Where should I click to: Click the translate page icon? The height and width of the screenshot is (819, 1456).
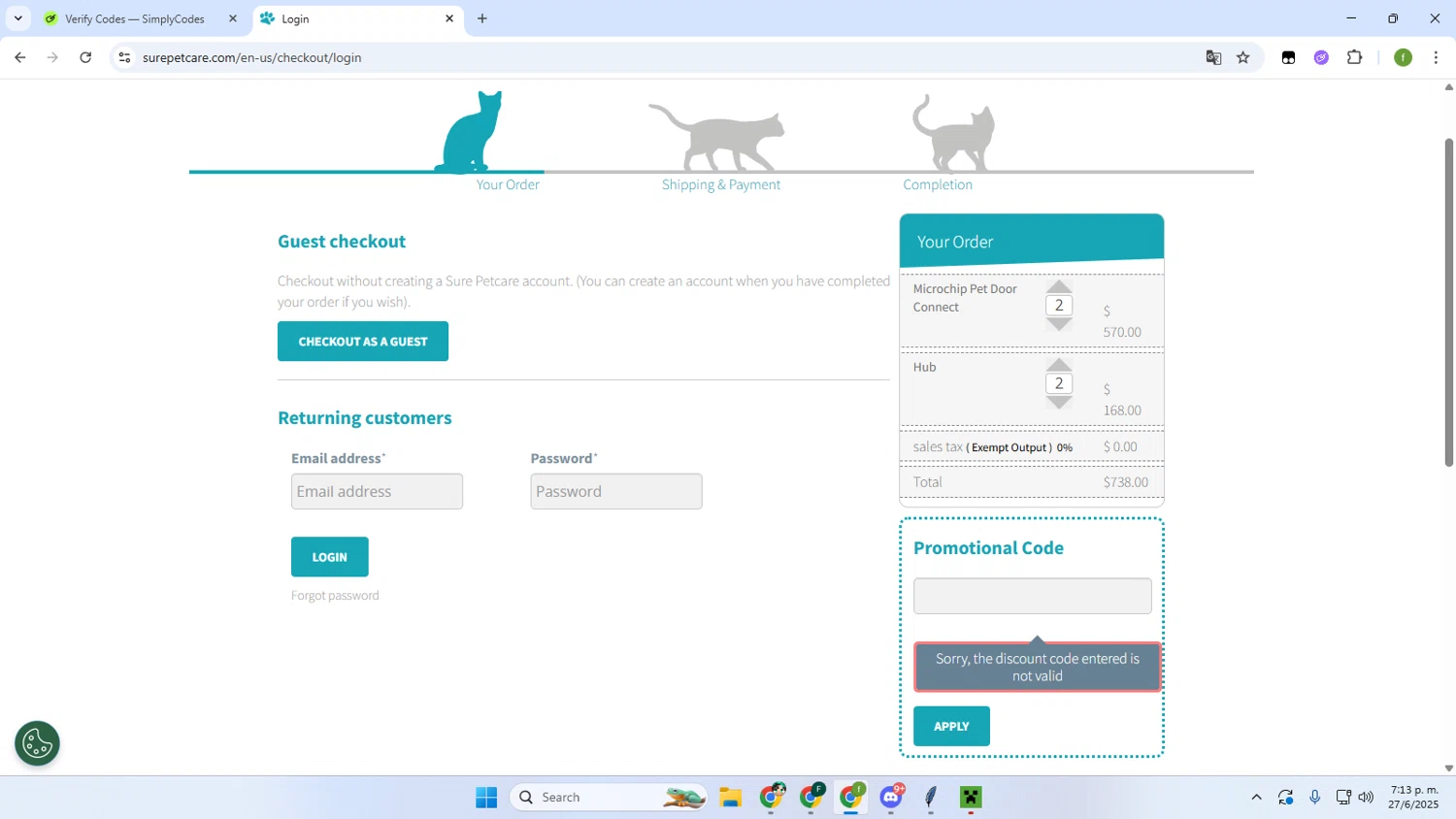(x=1213, y=57)
